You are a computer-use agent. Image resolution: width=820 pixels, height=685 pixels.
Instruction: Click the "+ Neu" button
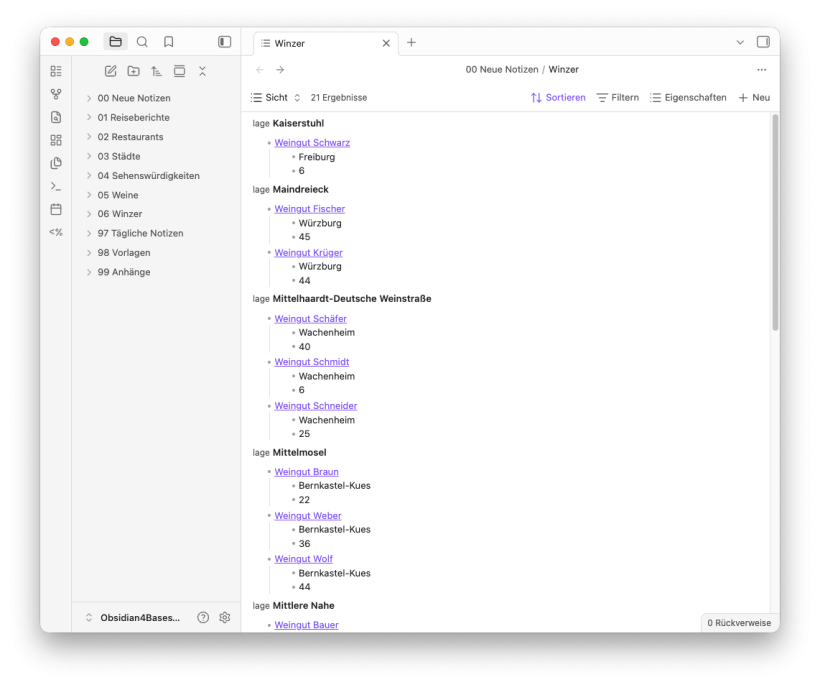pyautogui.click(x=753, y=97)
